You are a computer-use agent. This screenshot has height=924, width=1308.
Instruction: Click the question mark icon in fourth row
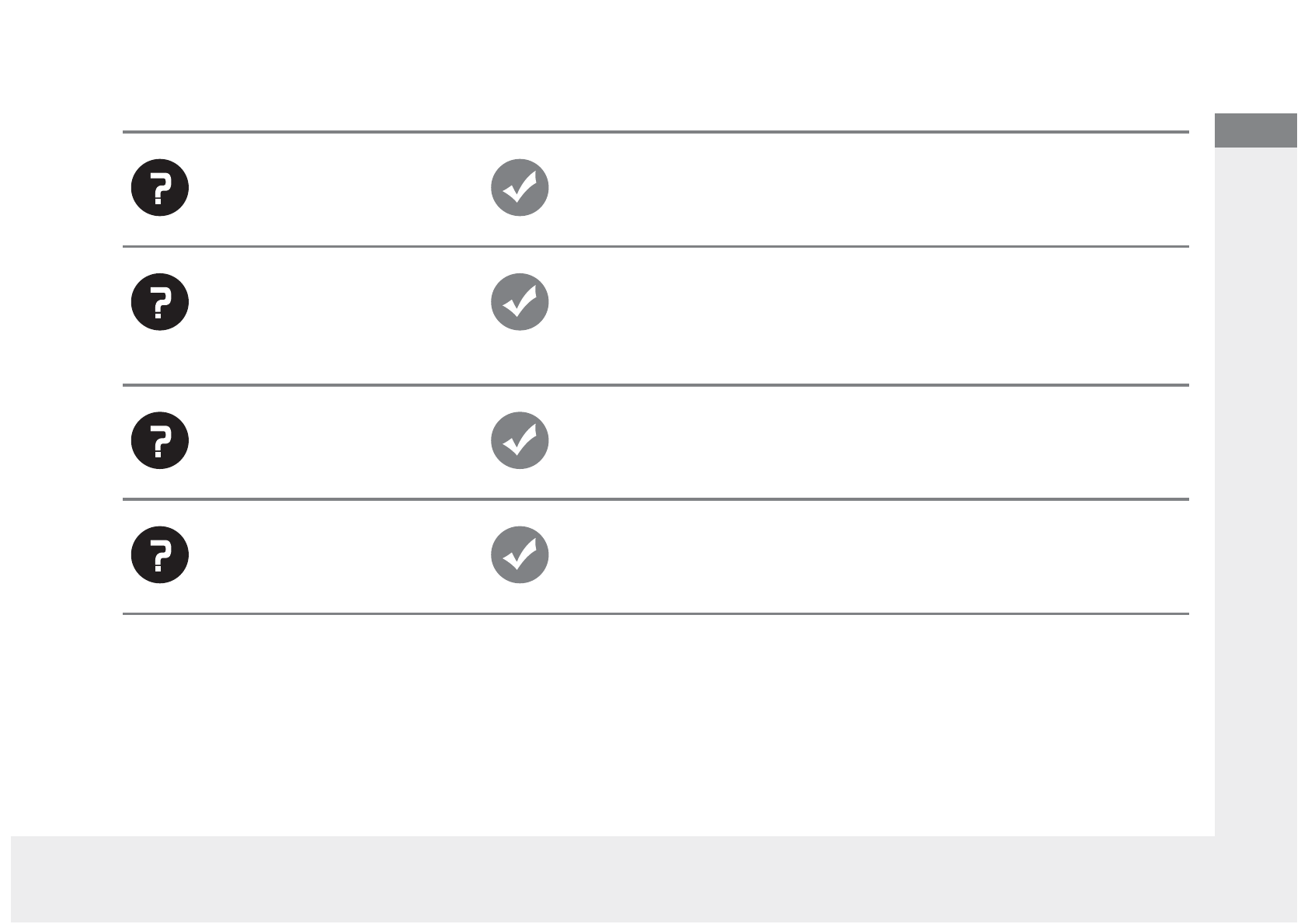coord(160,555)
